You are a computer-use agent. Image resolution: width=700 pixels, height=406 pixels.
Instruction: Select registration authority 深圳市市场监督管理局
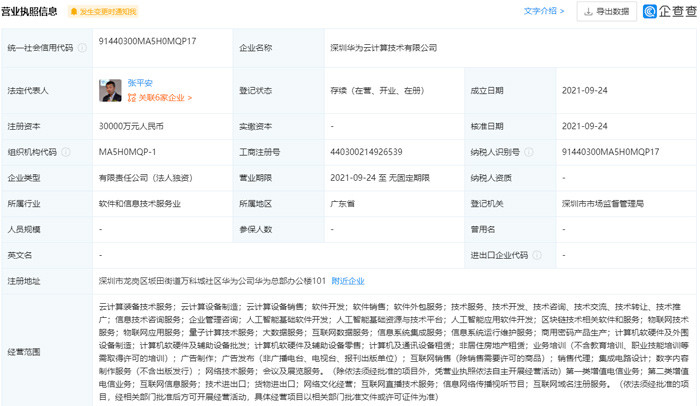click(603, 204)
